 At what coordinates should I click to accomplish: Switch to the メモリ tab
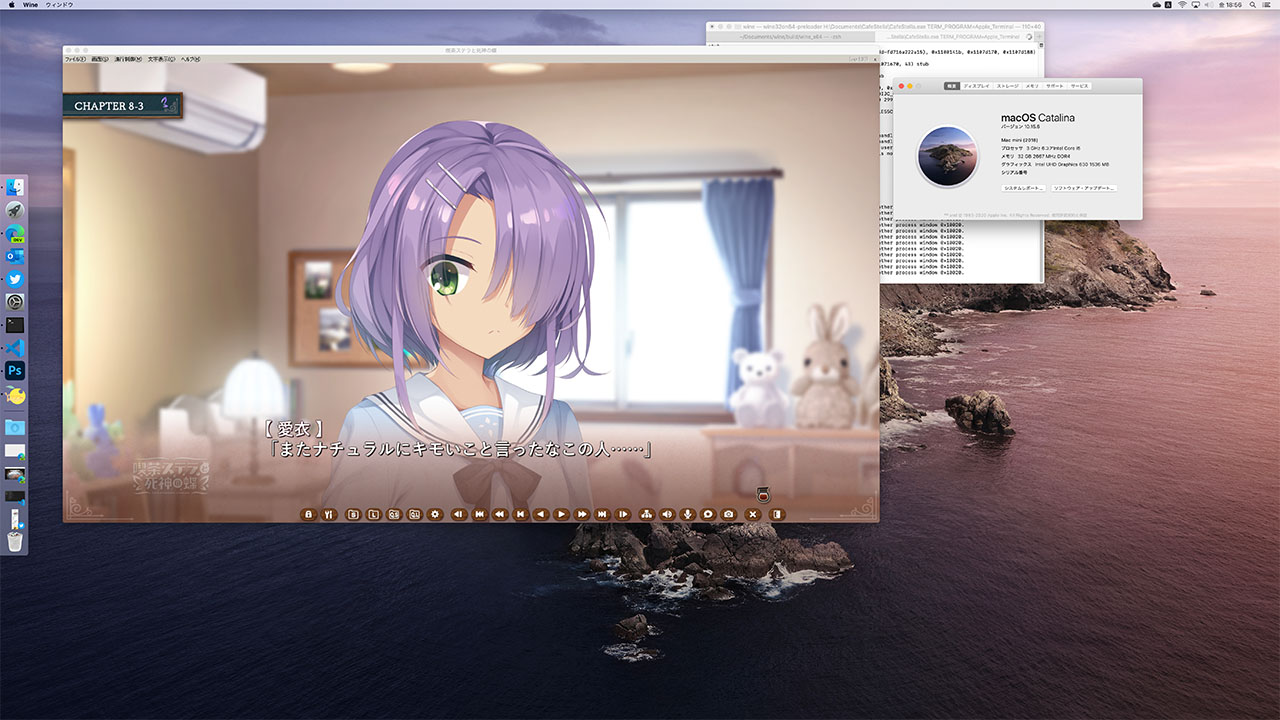[1033, 86]
